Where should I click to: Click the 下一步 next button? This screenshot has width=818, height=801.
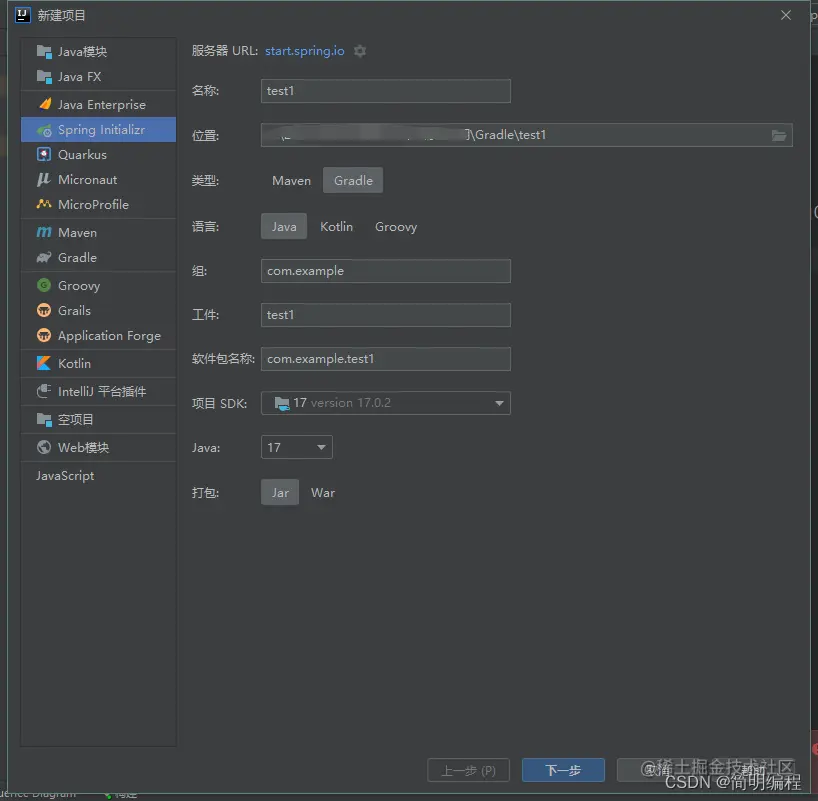563,770
